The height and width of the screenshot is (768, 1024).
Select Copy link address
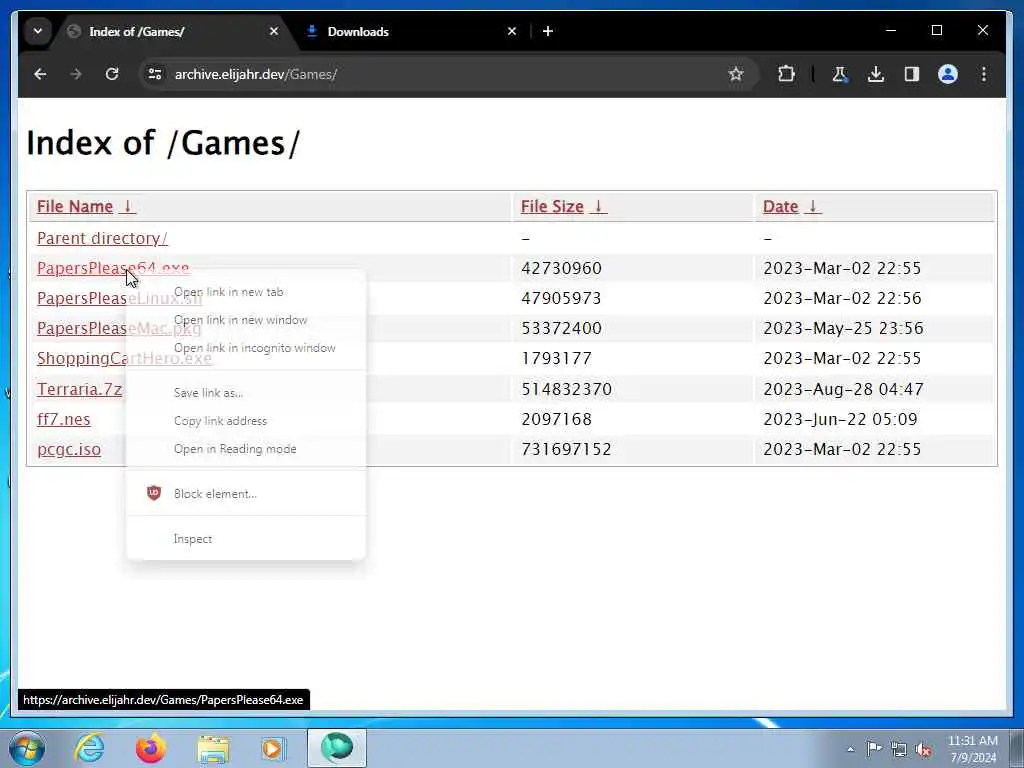246,421
